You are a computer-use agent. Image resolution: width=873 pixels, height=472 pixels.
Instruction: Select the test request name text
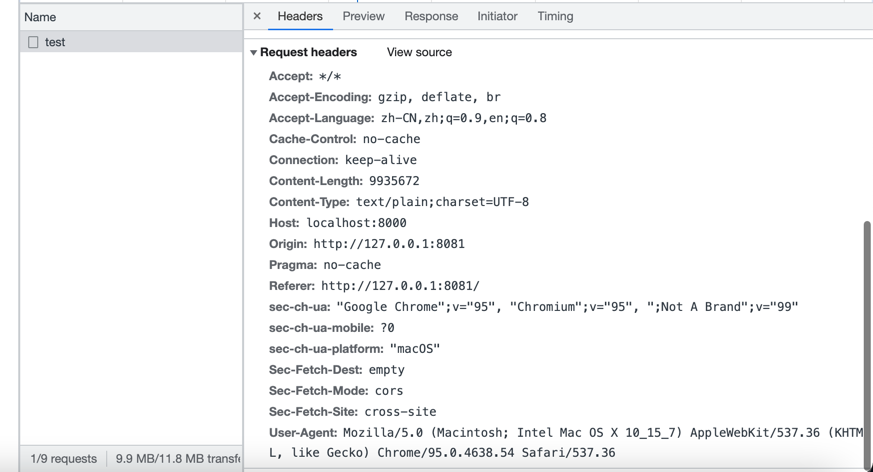(x=55, y=43)
